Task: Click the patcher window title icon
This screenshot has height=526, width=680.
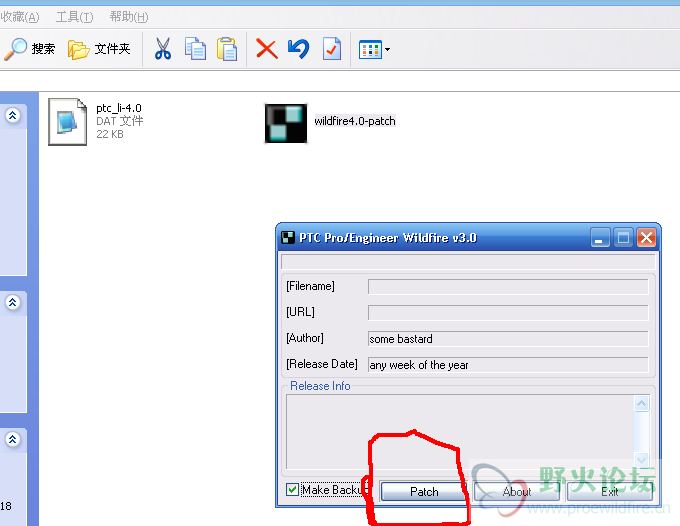Action: tap(288, 238)
